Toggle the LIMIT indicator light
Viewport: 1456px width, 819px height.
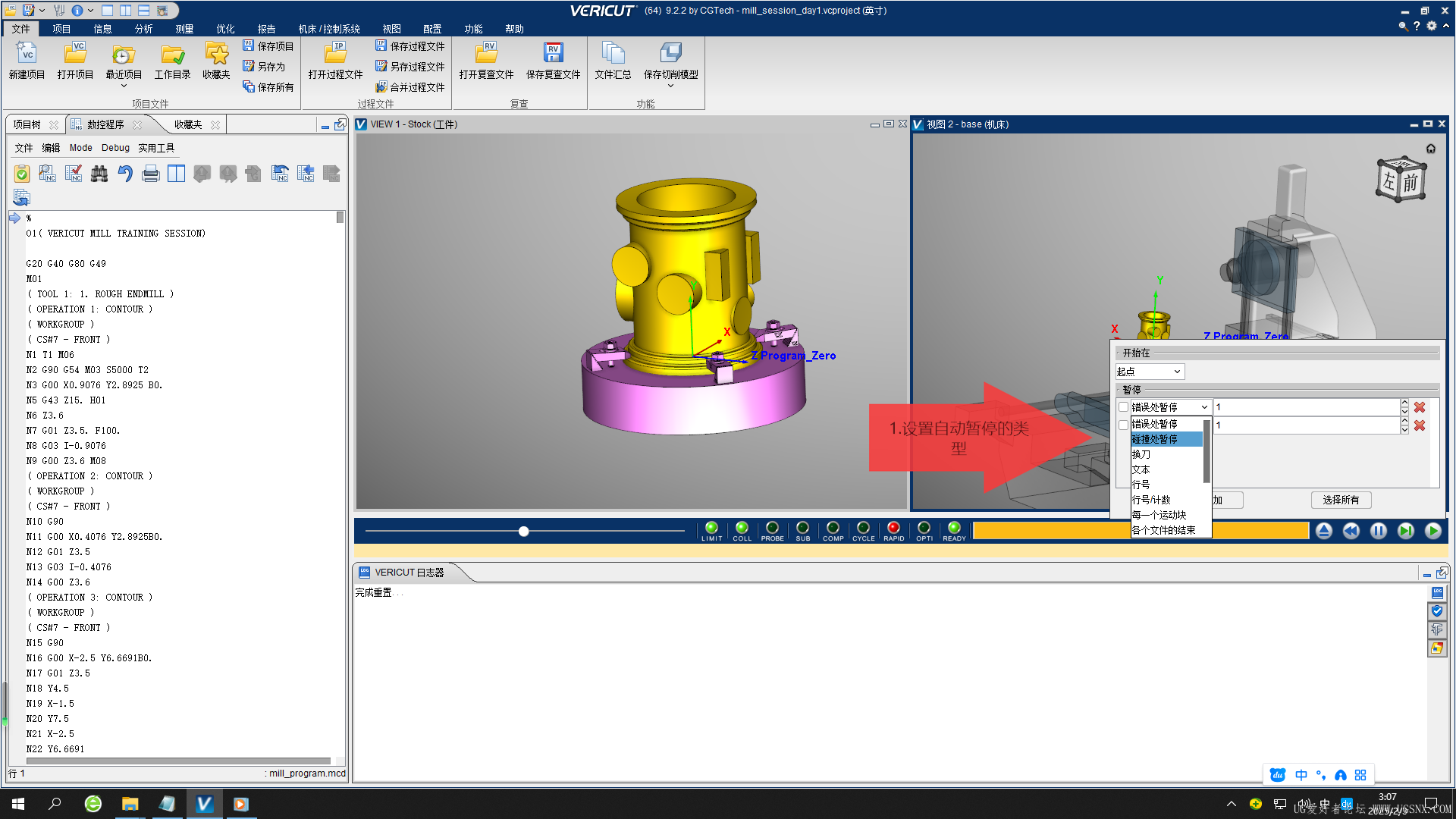point(711,530)
